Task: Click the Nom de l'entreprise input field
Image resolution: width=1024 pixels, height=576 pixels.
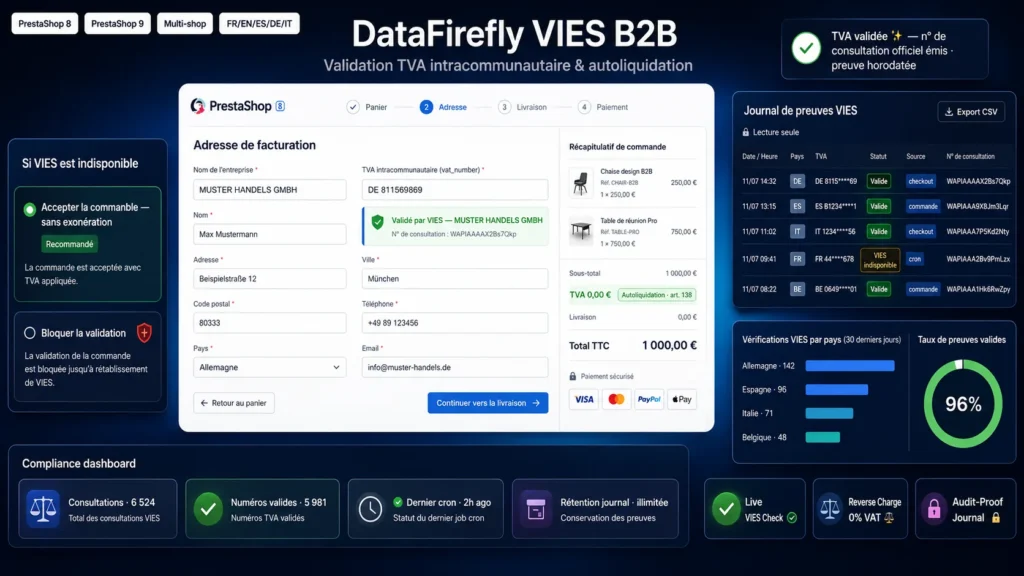Action: 270,189
